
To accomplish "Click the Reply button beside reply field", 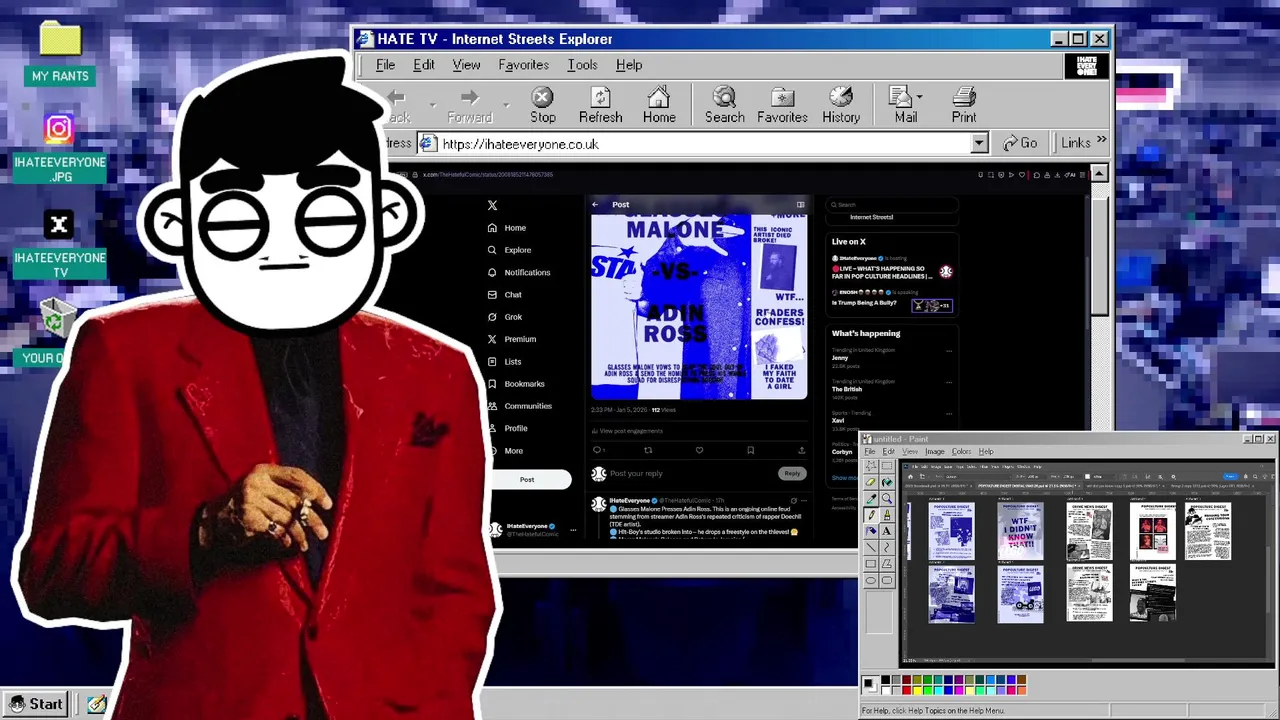I will pos(792,473).
